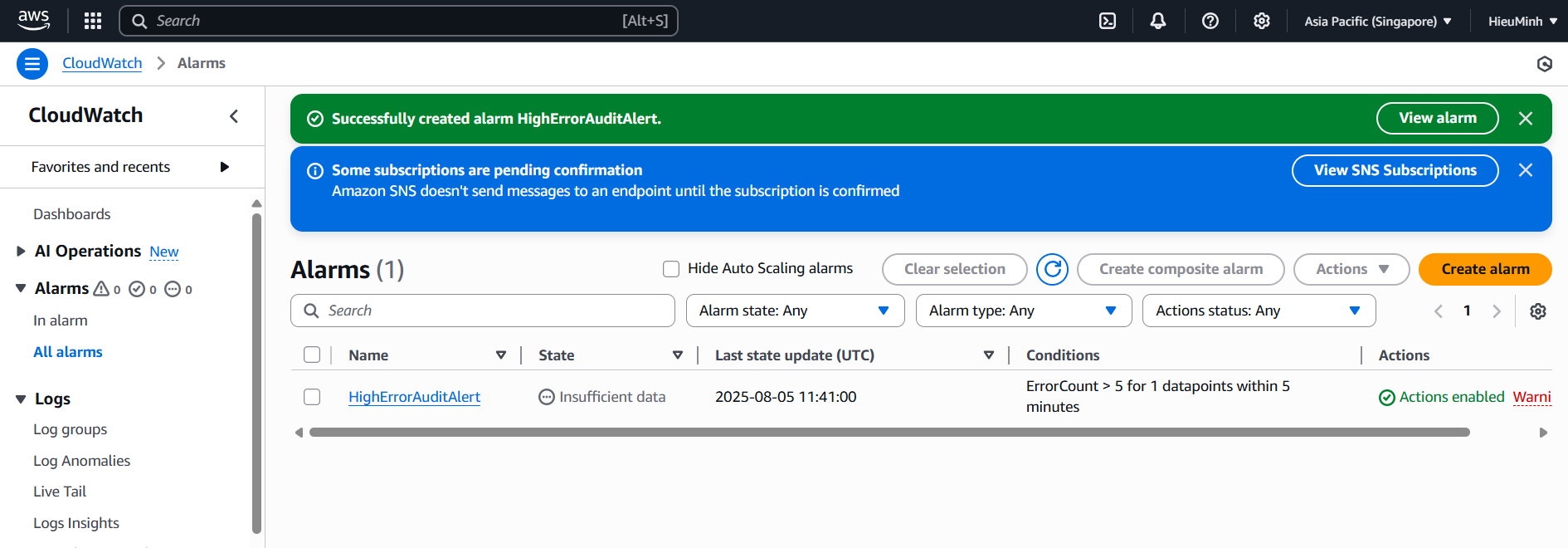Open Dashboards in the sidebar
1568x548 pixels.
coord(71,214)
